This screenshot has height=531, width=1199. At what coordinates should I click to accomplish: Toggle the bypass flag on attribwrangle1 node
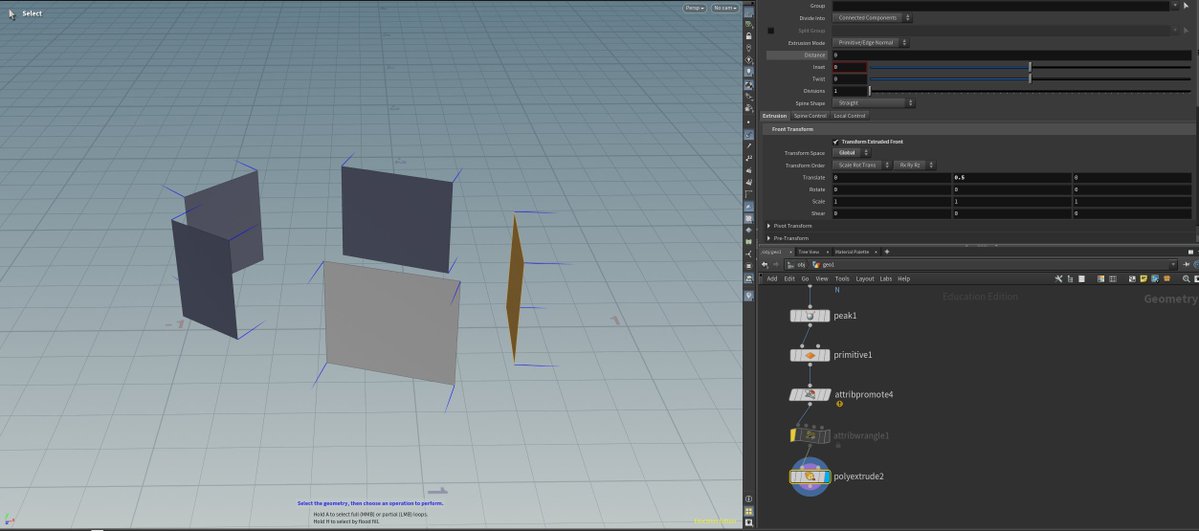click(x=794, y=435)
